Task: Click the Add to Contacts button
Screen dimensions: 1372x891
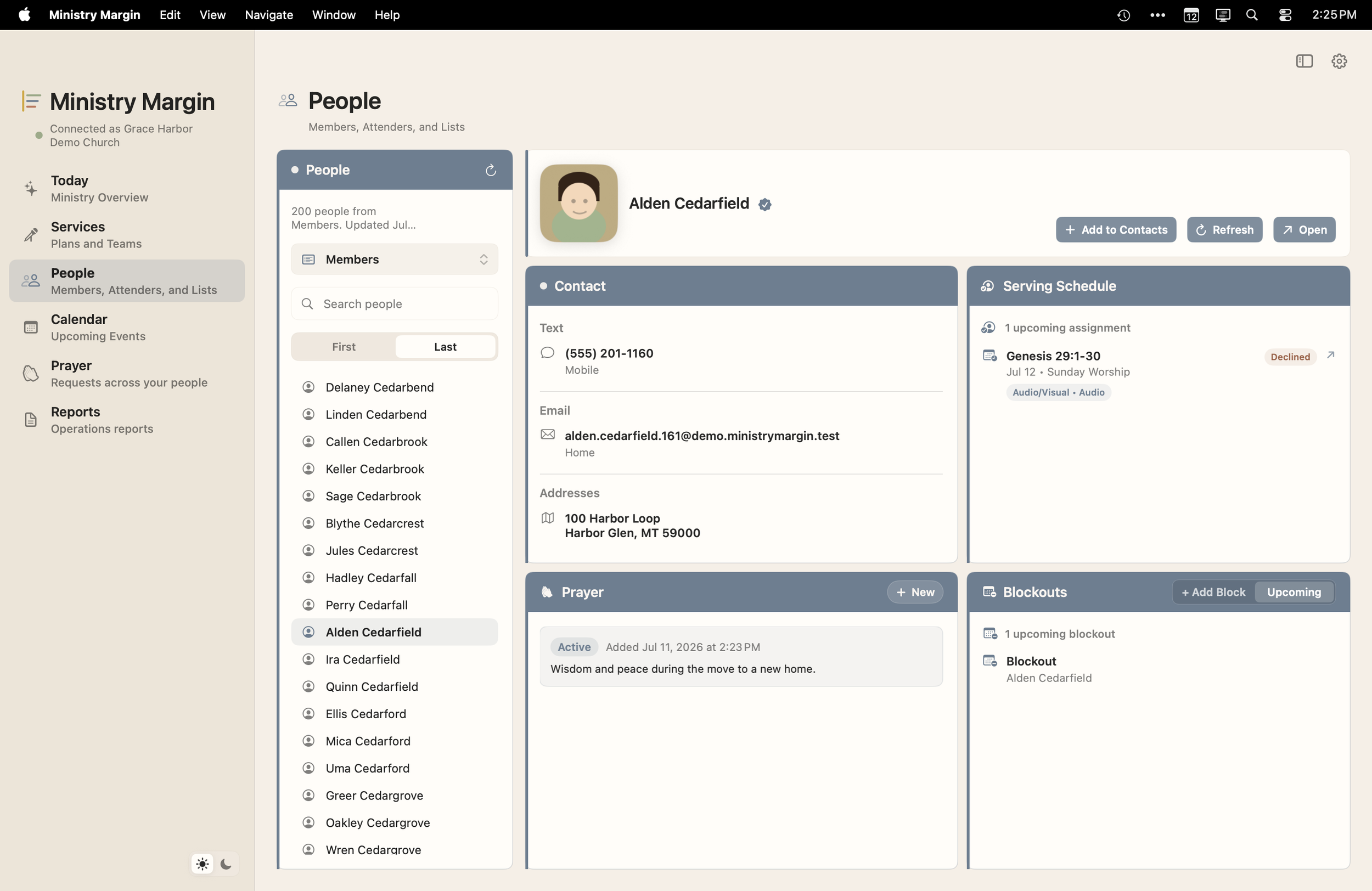Action: coord(1116,229)
